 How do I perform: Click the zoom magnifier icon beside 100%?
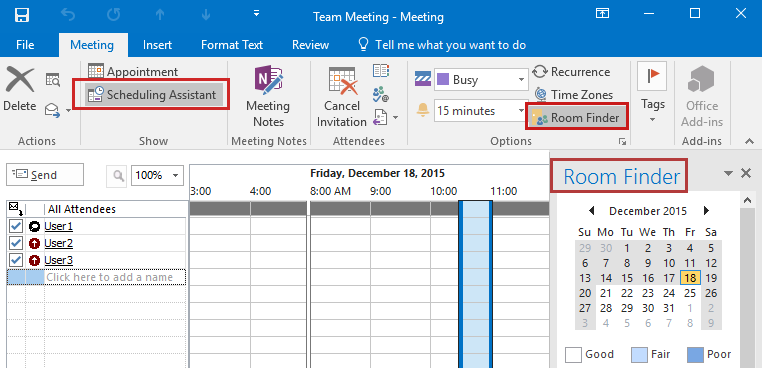click(x=117, y=175)
